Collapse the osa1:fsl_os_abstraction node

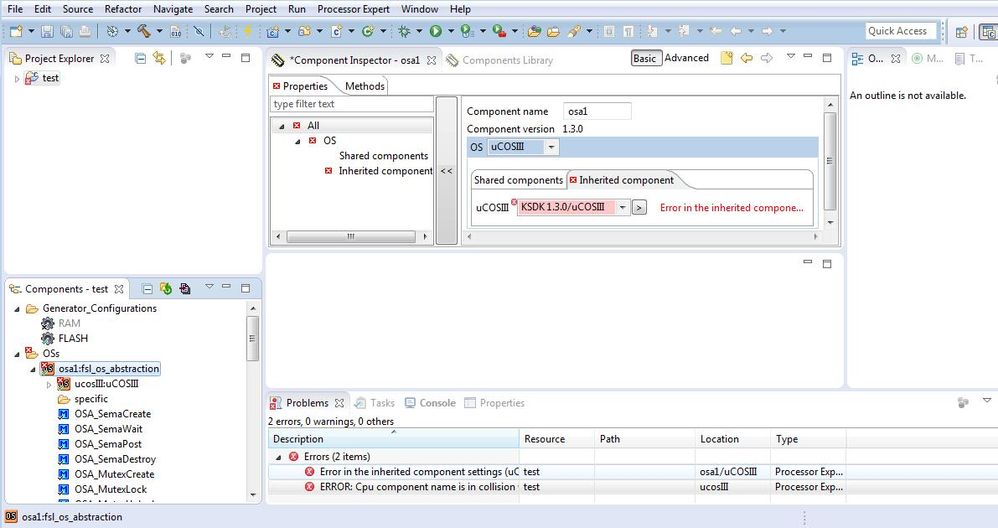coord(32,369)
